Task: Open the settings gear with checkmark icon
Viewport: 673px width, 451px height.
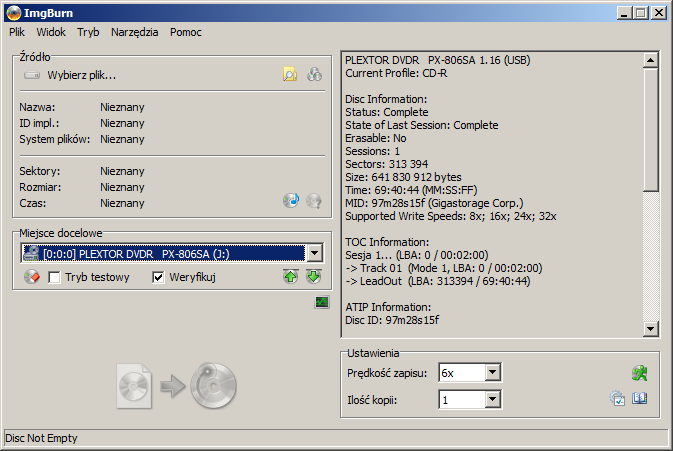Action: click(617, 399)
